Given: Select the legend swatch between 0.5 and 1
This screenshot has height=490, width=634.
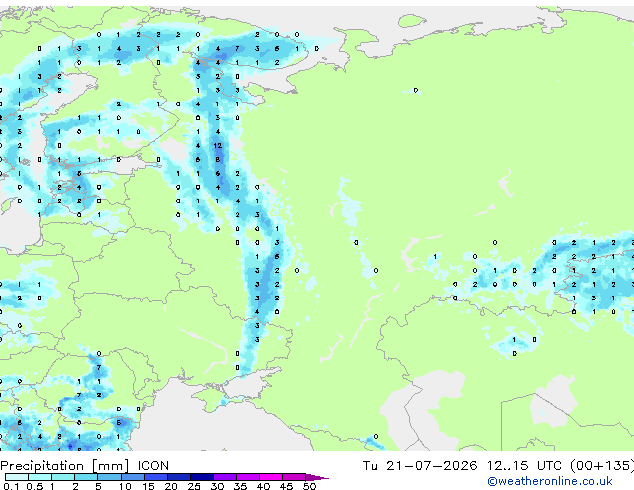Looking at the screenshot, I should 40,477.
